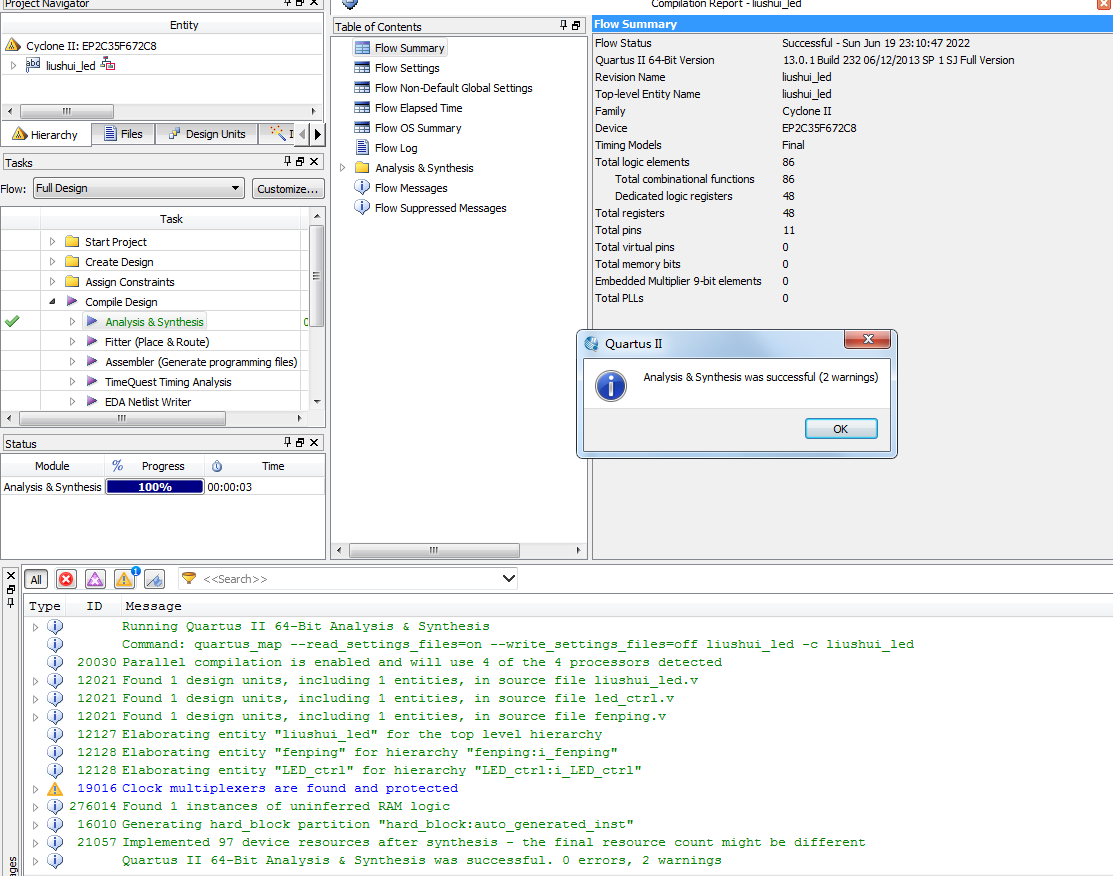Viewport: 1113px width, 876px height.
Task: Filter messages by critical warnings
Action: [x=95, y=579]
